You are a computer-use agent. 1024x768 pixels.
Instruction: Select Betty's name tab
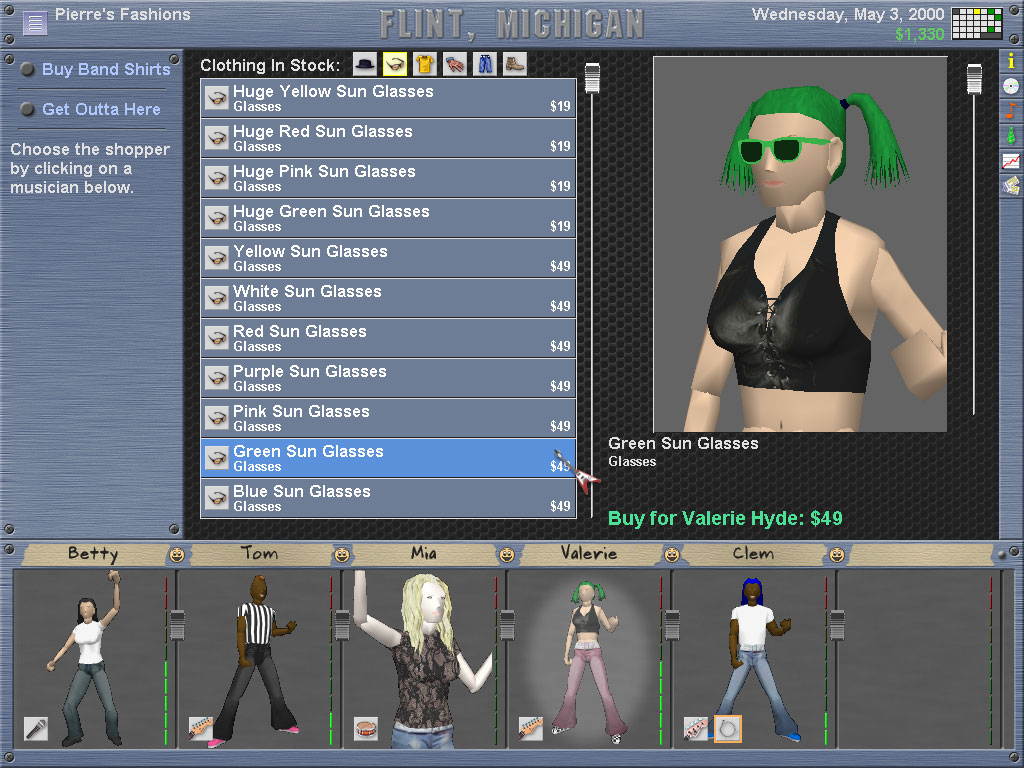click(93, 553)
